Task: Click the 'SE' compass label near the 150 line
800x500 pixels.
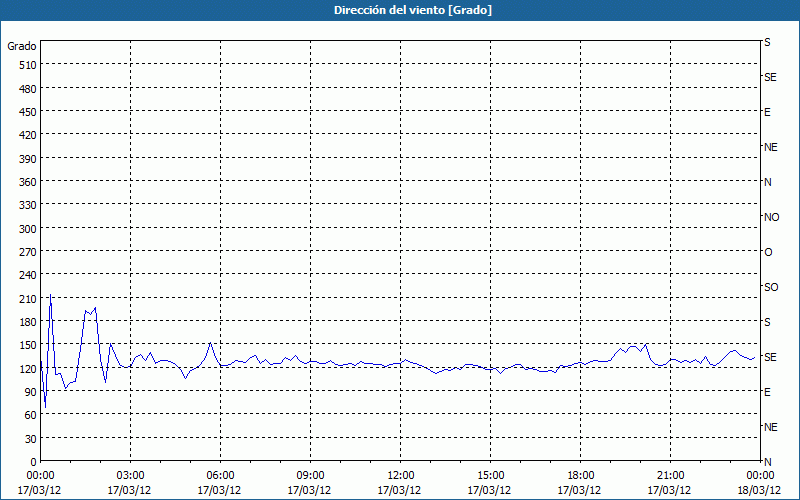Action: [x=770, y=357]
